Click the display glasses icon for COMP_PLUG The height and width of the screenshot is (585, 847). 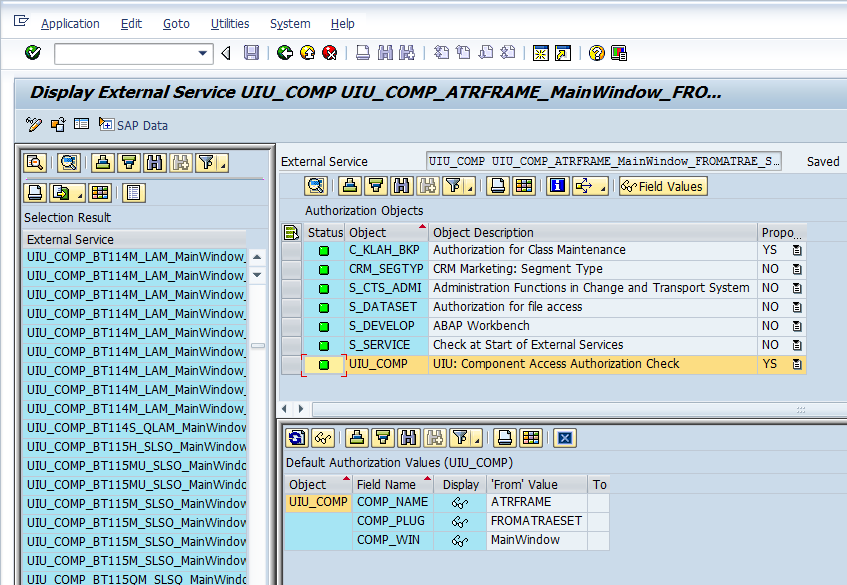pyautogui.click(x=460, y=521)
